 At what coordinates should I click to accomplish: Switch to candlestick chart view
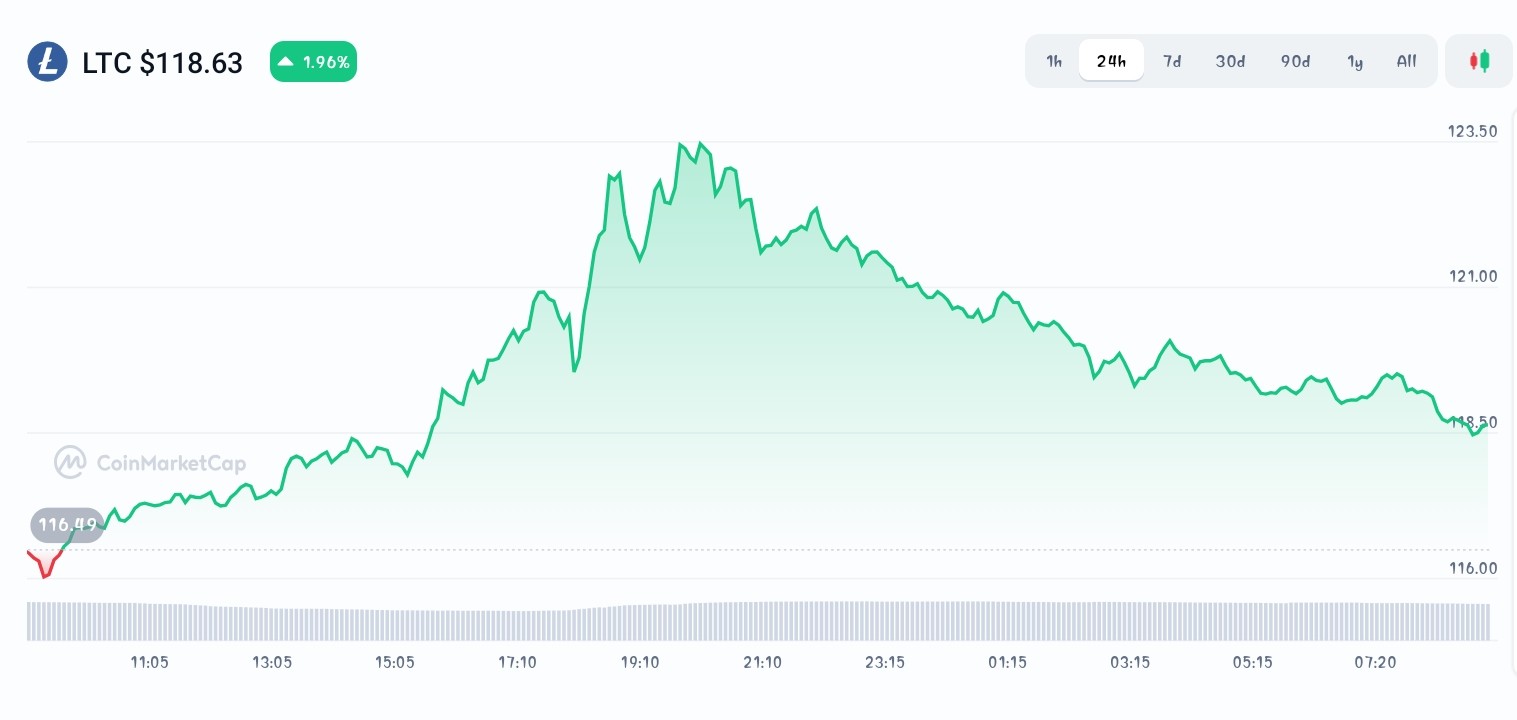point(1479,61)
